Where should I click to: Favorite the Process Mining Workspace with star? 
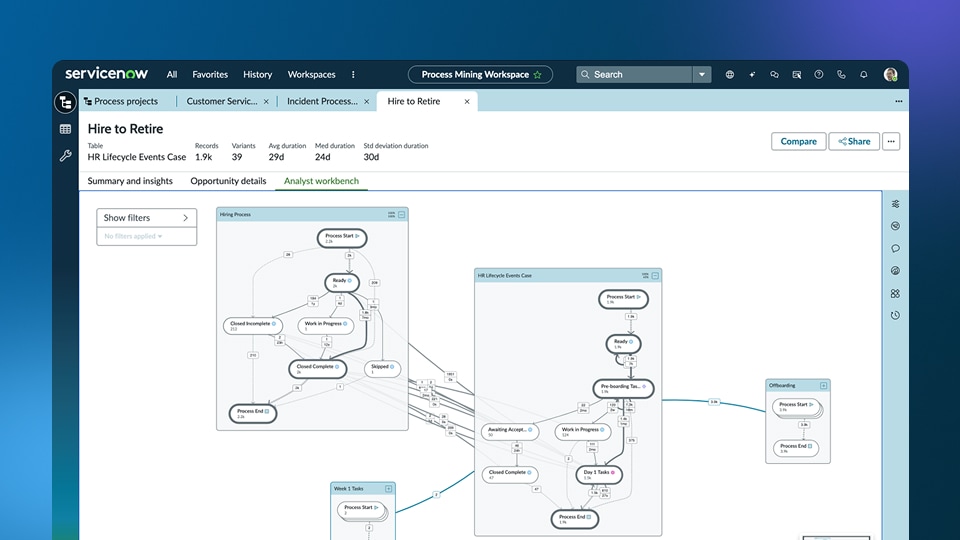tap(538, 75)
